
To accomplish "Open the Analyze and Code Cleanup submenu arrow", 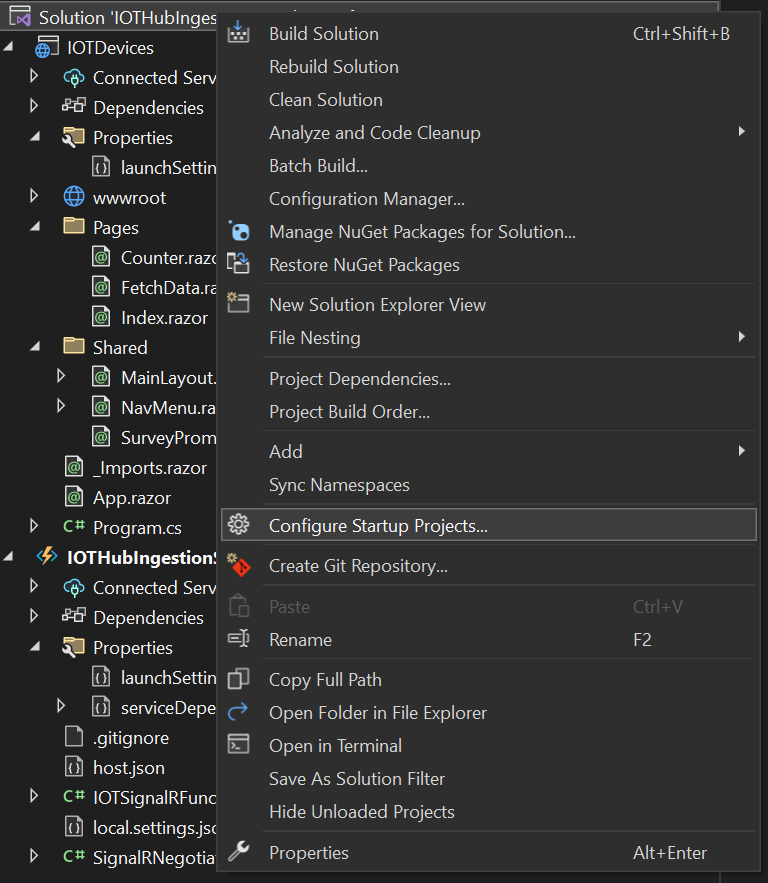I will [742, 132].
